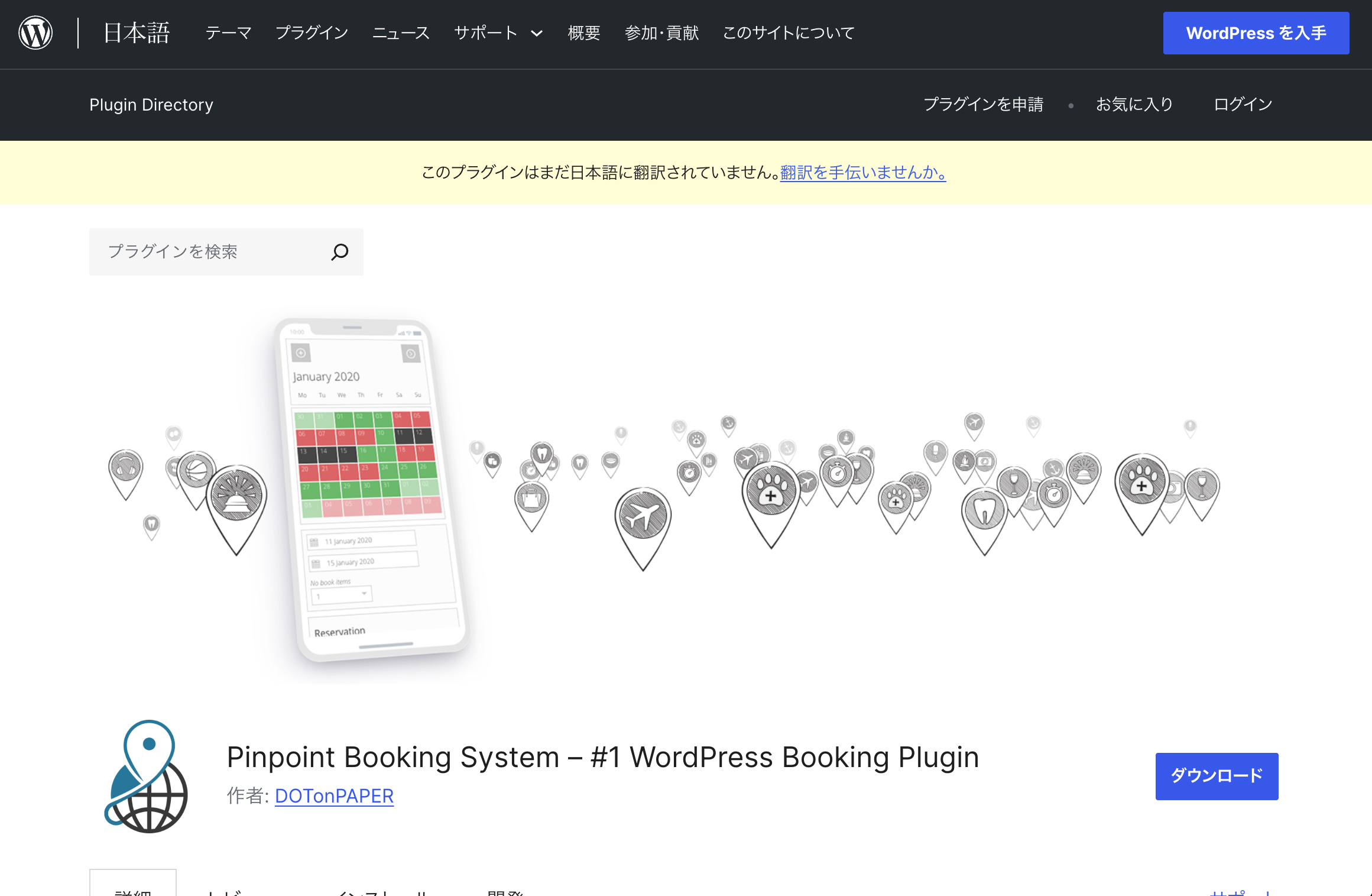Open the ニュース menu item

pyautogui.click(x=401, y=33)
